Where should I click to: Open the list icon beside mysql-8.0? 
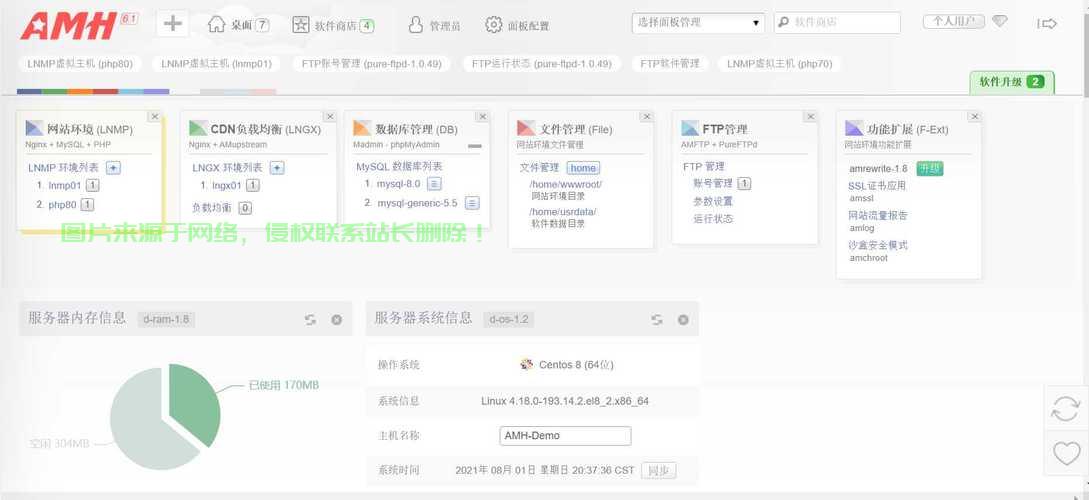coord(434,184)
